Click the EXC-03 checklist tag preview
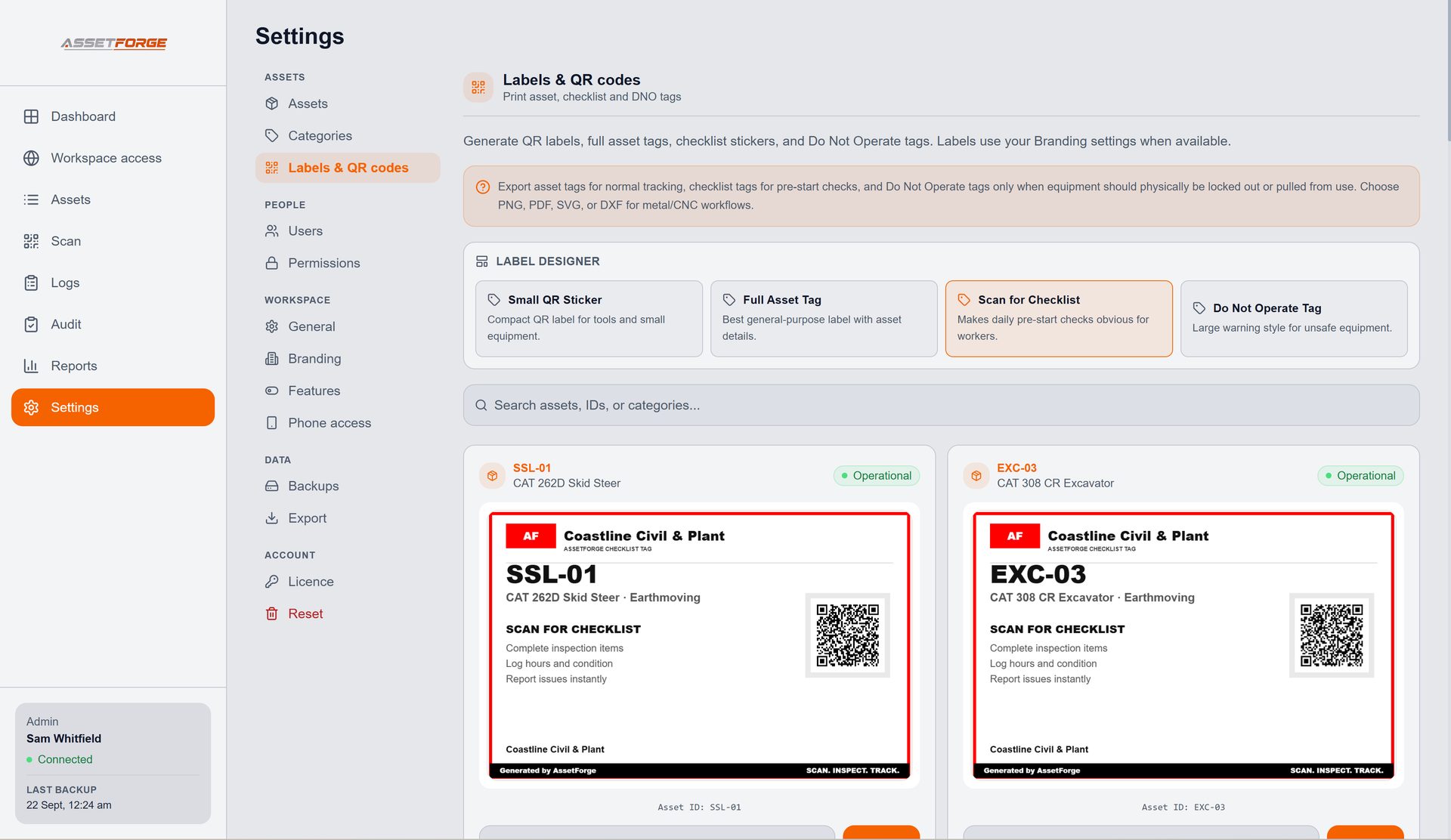Screen dimensions: 1451x840 coord(1183,646)
